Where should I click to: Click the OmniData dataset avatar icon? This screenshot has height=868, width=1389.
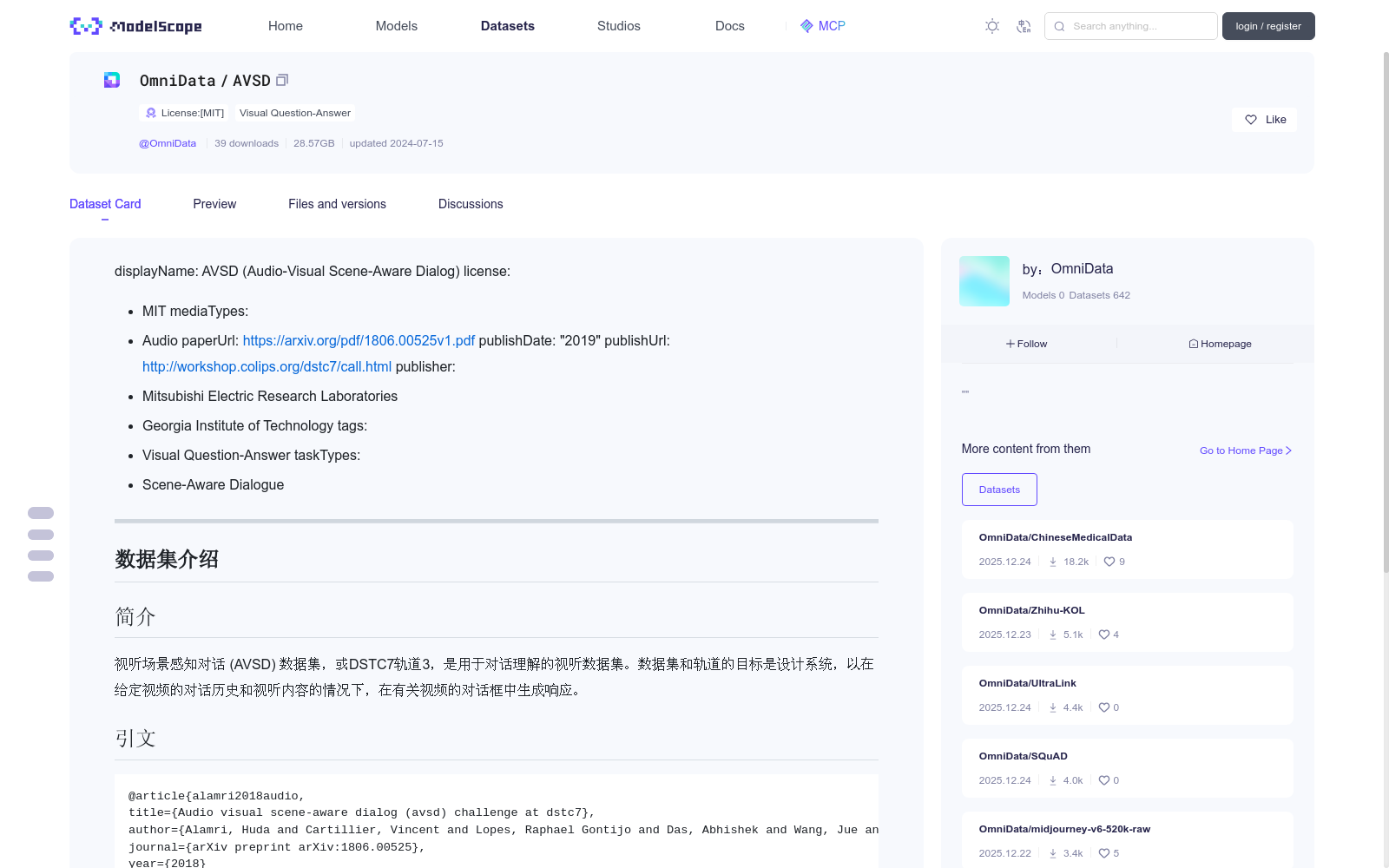112,80
